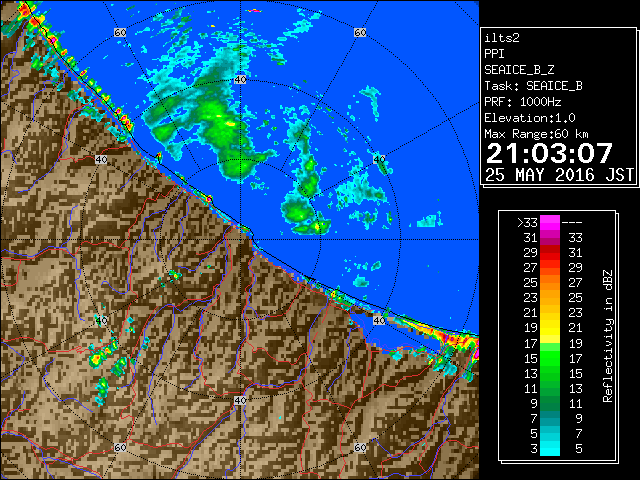Click the 40 km ring label due south
The image size is (640, 480).
tap(240, 400)
